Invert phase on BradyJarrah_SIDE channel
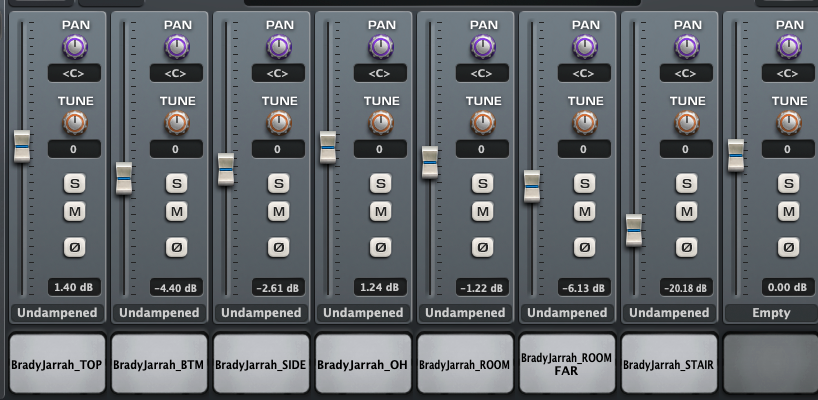818x400 pixels. [x=279, y=247]
